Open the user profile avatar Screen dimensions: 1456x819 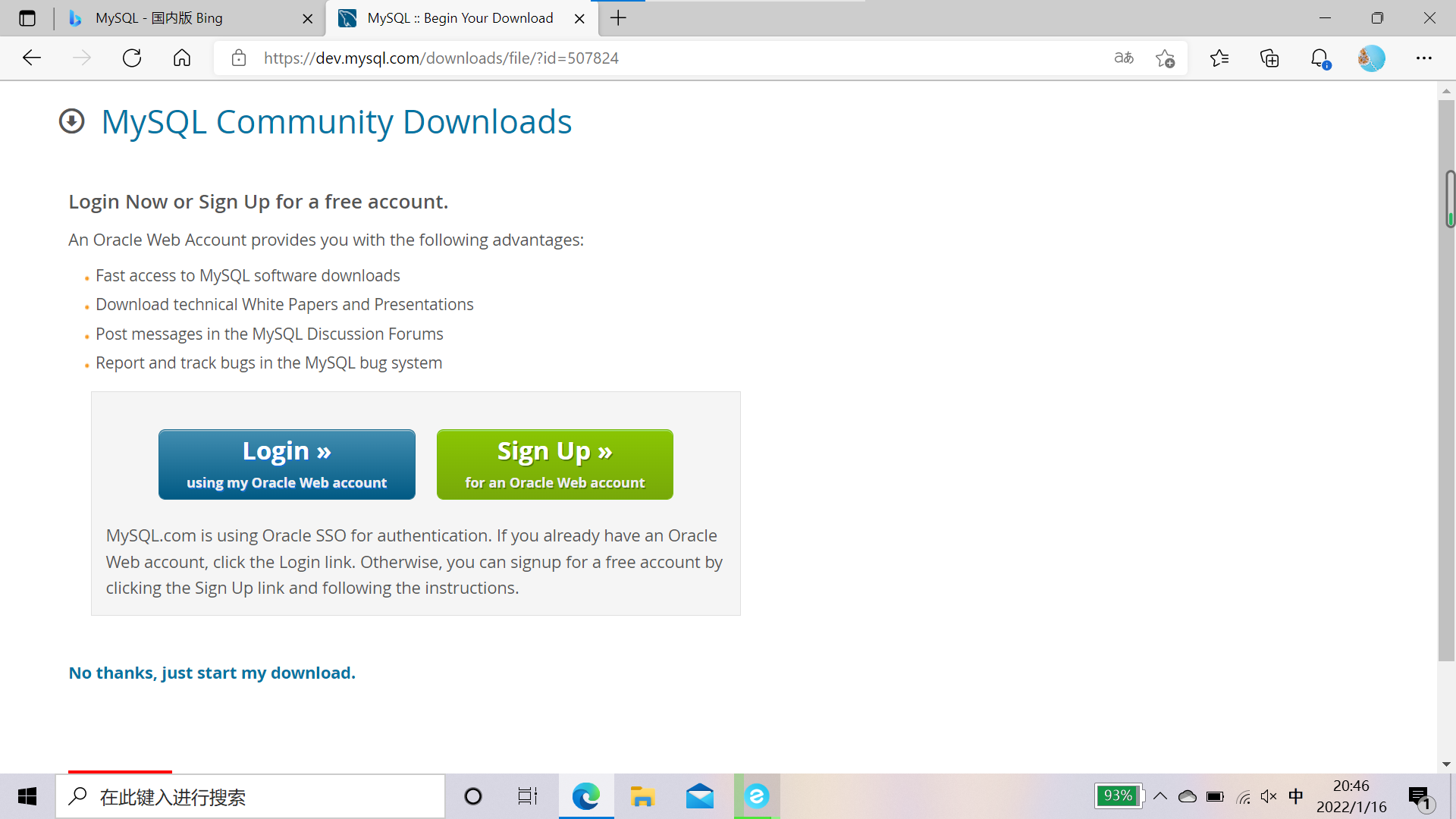1371,58
